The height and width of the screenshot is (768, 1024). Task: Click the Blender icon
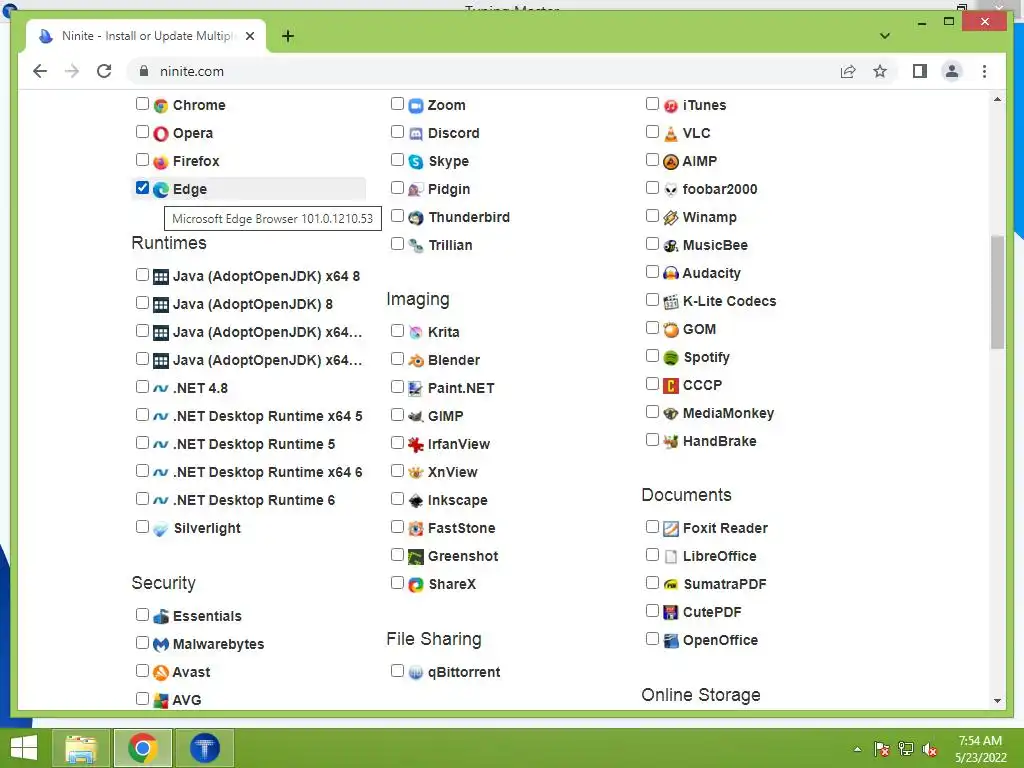(416, 360)
